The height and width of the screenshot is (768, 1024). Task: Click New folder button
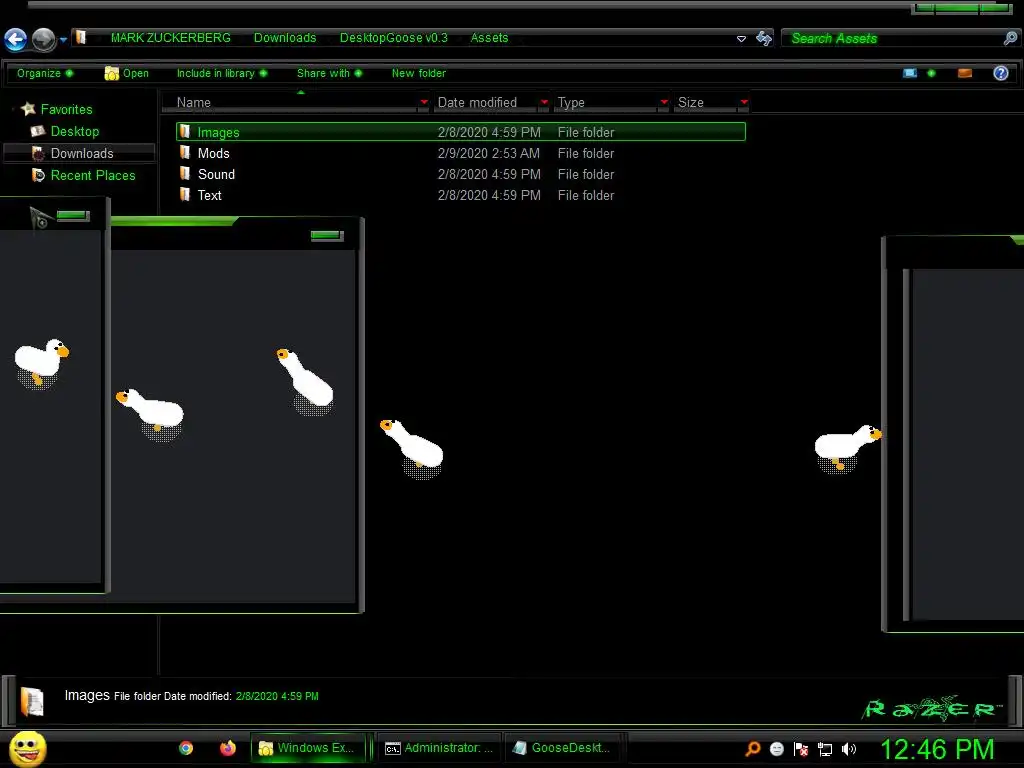pos(419,73)
